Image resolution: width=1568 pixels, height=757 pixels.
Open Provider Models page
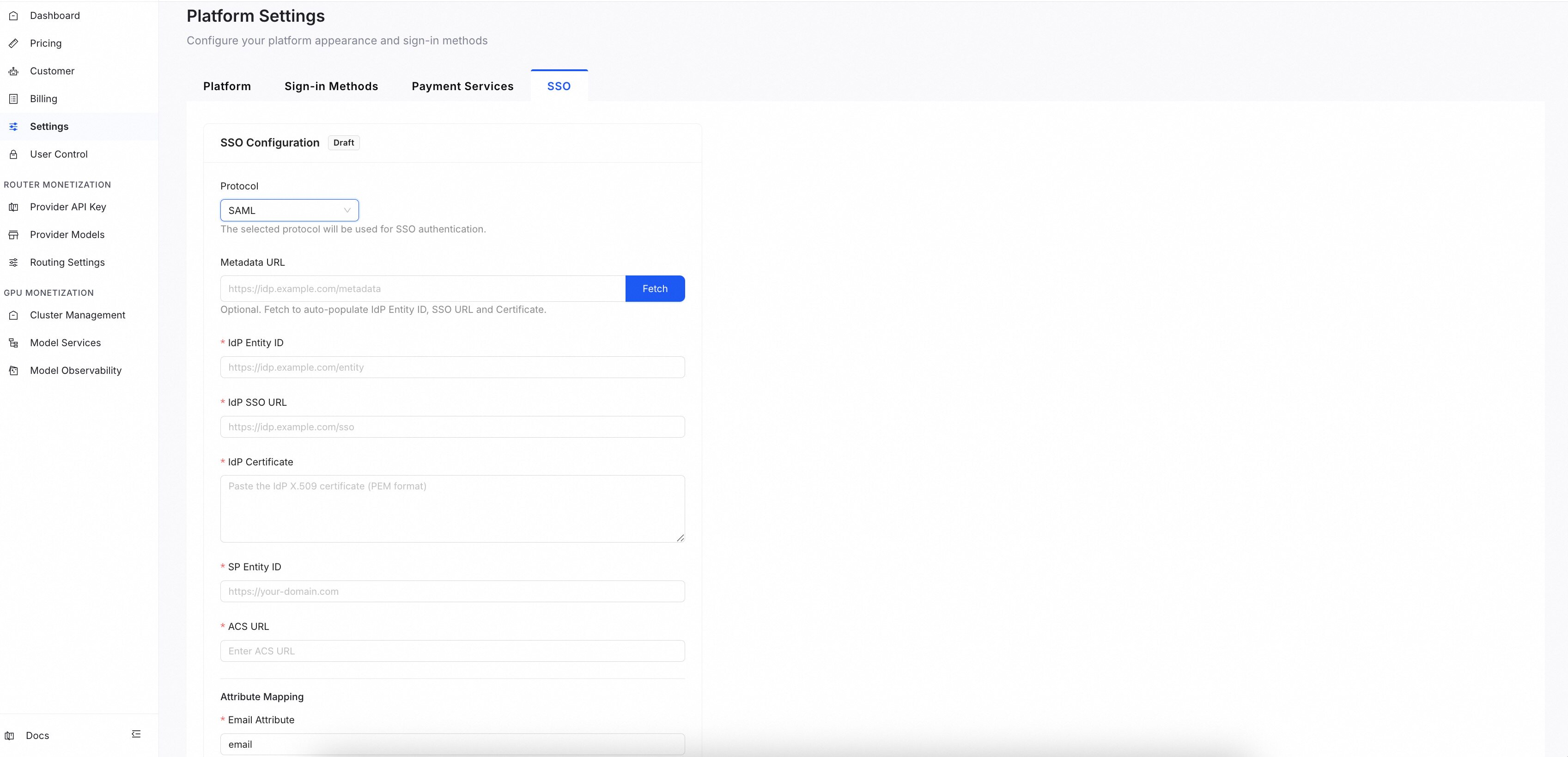click(x=79, y=235)
